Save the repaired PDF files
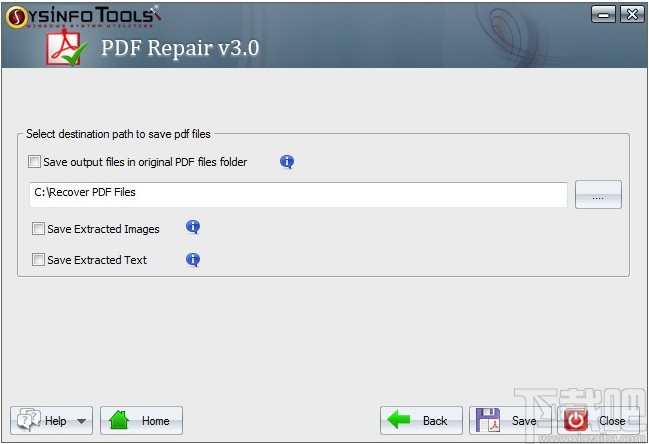The width and height of the screenshot is (649, 444). click(510, 420)
